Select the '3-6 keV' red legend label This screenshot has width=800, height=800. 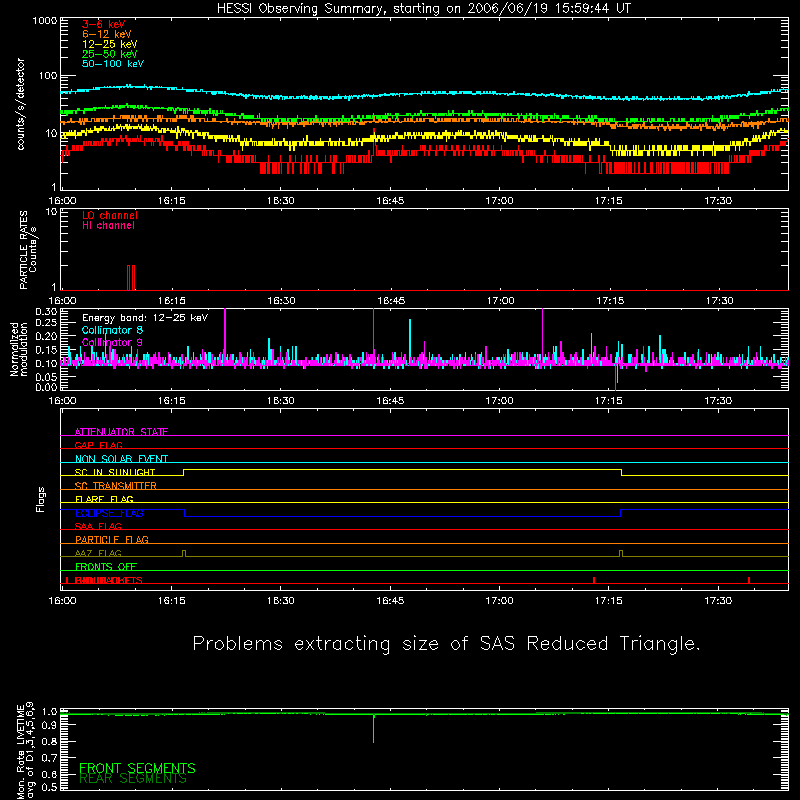coord(103,24)
